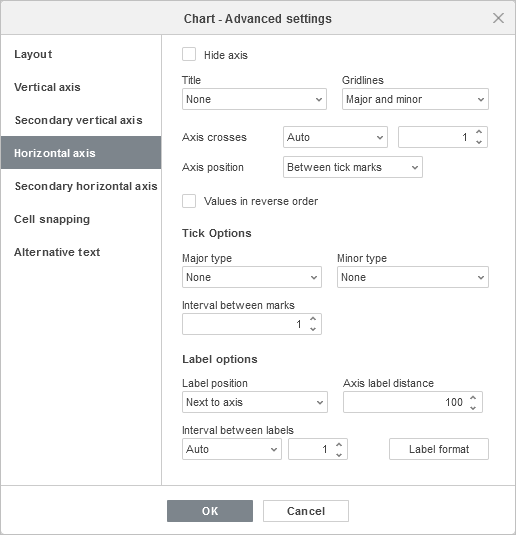Increase the Axis crosses value
The image size is (516, 535).
pos(479,132)
